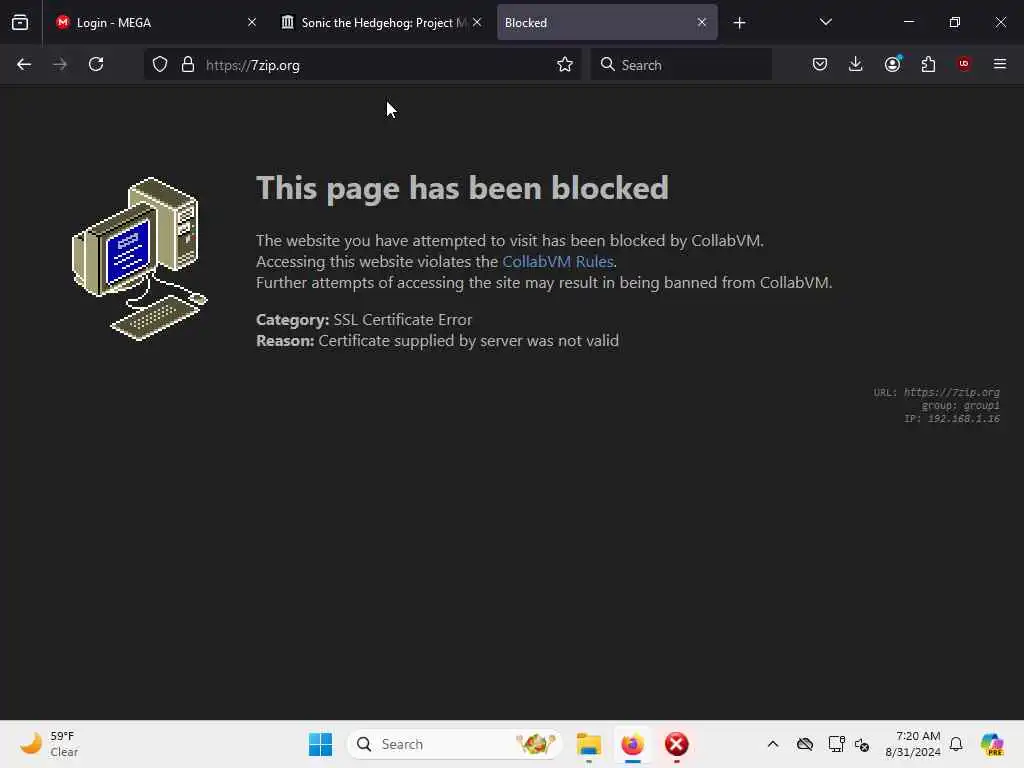Click the taskbar Search box
Screen dimensions: 1024x768
(455, 744)
